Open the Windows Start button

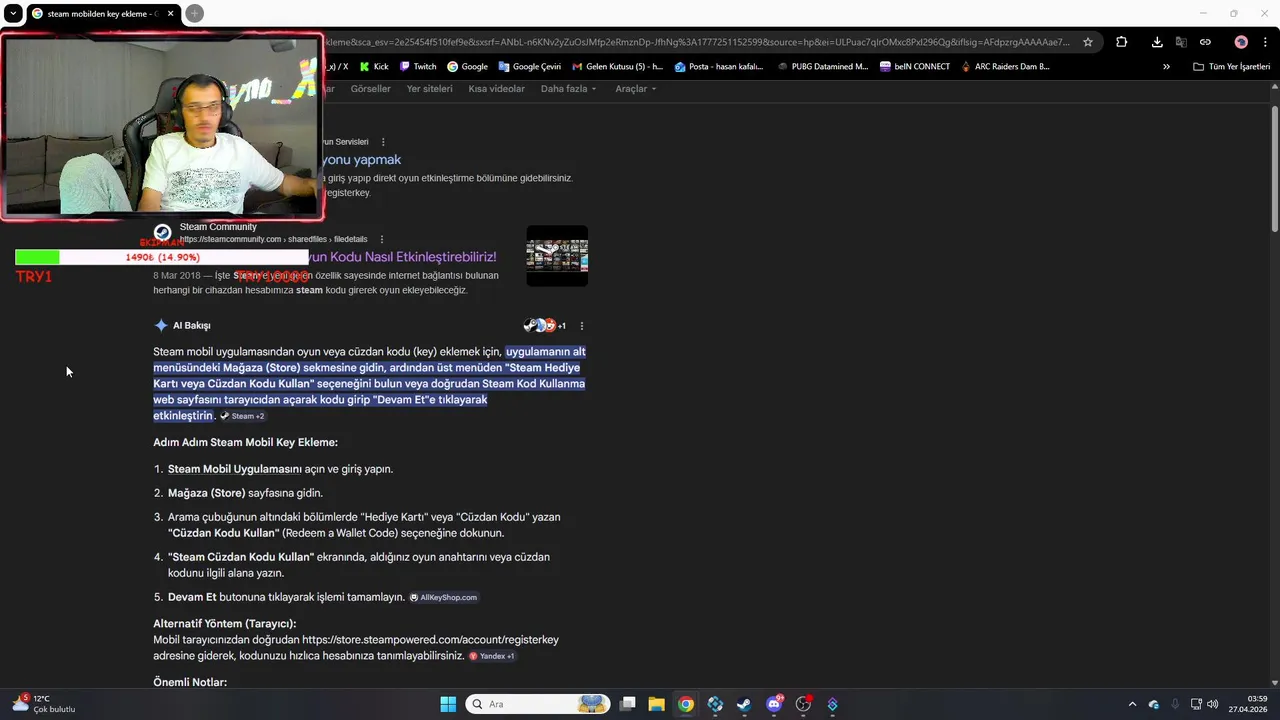point(448,704)
